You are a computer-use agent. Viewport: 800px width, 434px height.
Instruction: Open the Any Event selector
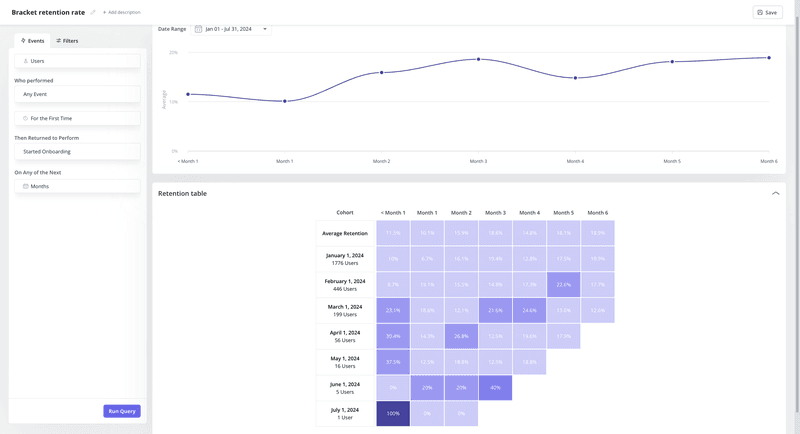click(77, 94)
